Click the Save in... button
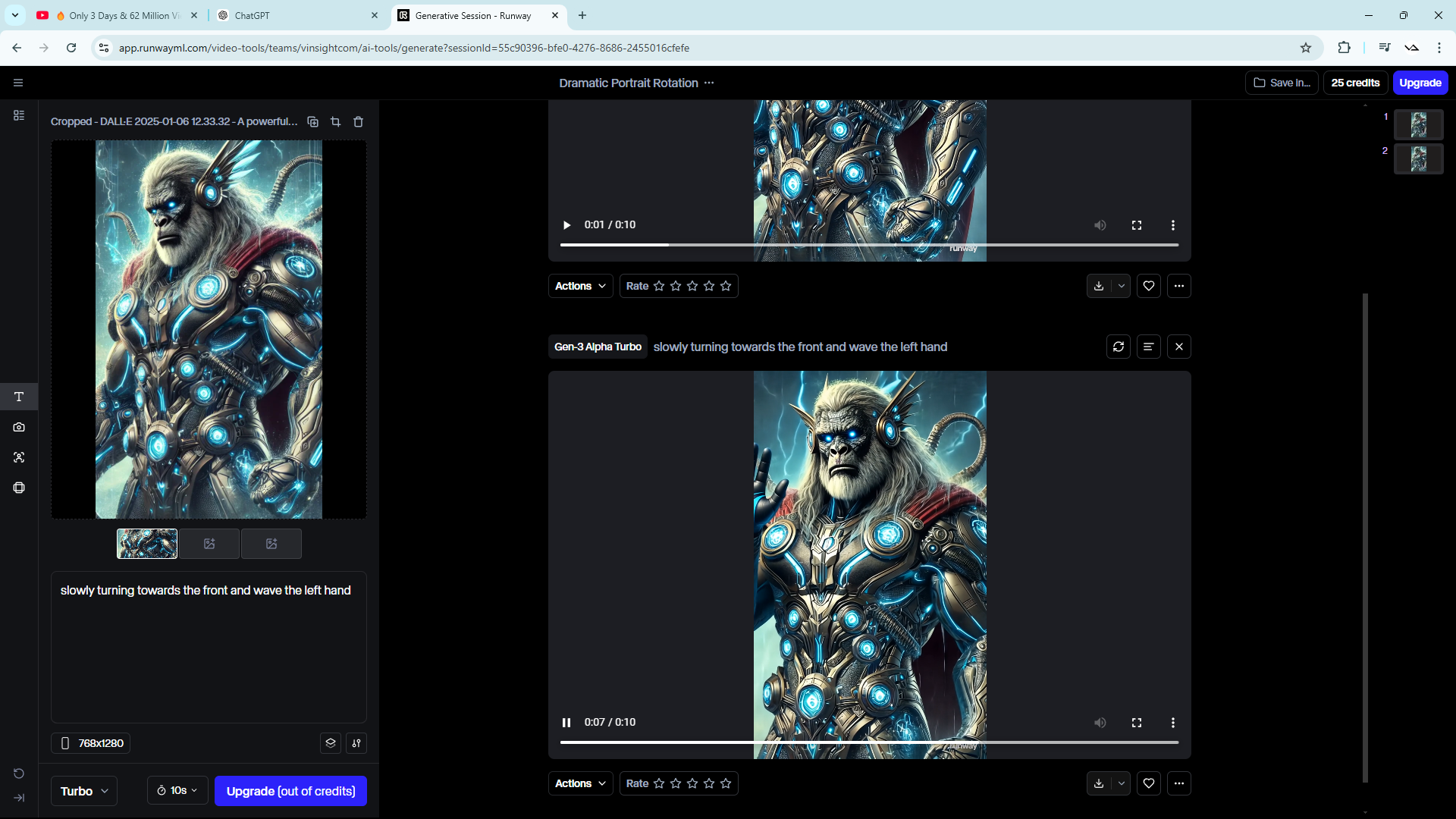Image resolution: width=1456 pixels, height=819 pixels. (x=1282, y=83)
